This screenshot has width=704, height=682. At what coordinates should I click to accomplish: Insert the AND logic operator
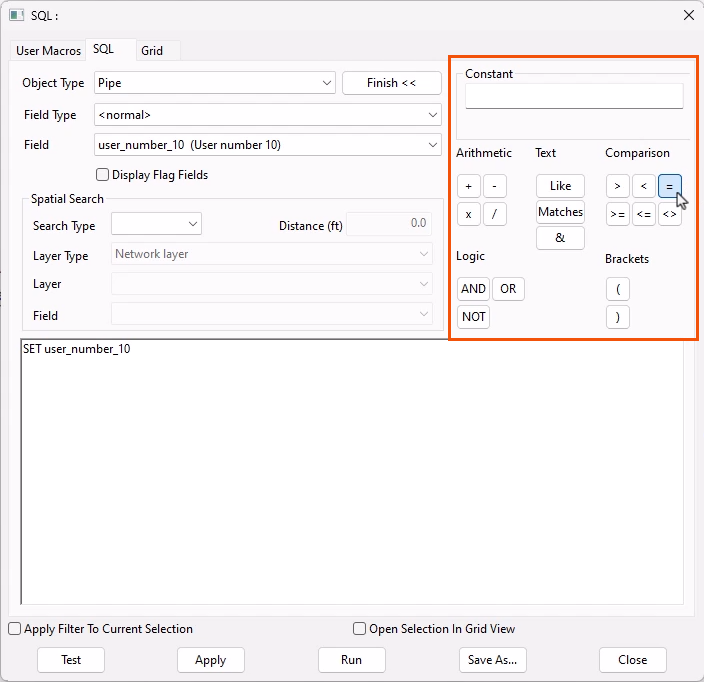point(473,289)
